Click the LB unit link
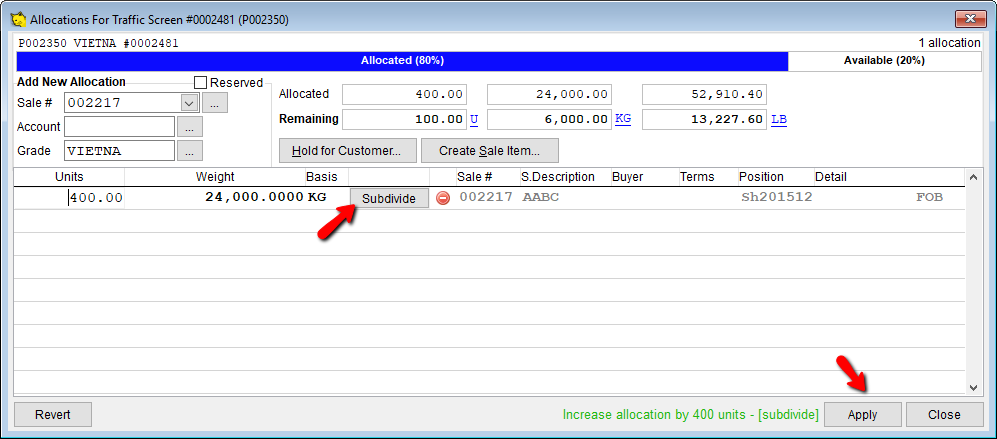The image size is (997, 439). coord(779,119)
